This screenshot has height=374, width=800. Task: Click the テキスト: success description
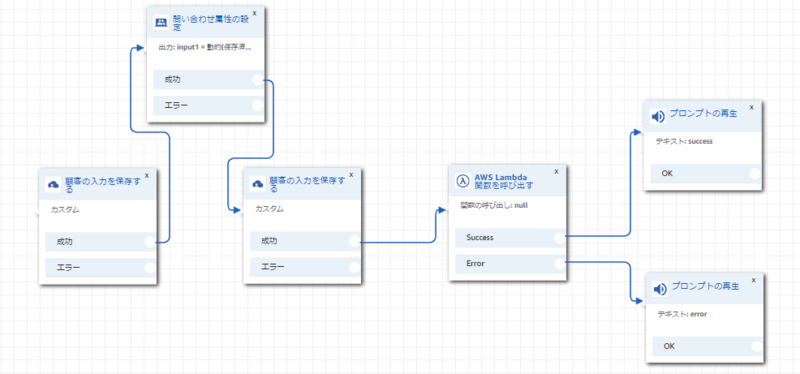click(x=684, y=141)
